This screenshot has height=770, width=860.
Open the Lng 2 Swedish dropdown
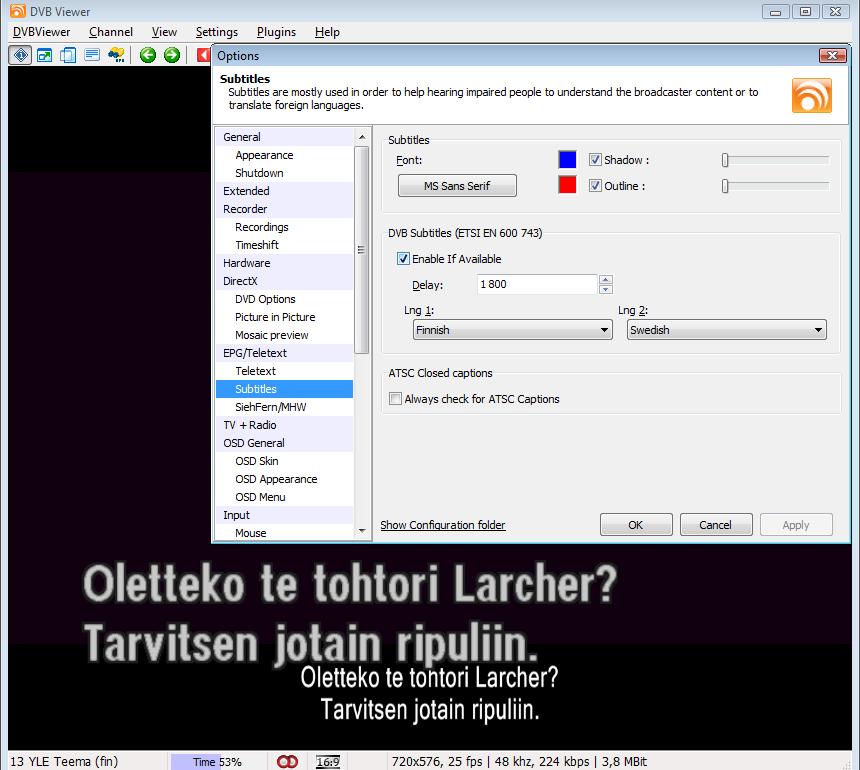pyautogui.click(x=726, y=330)
